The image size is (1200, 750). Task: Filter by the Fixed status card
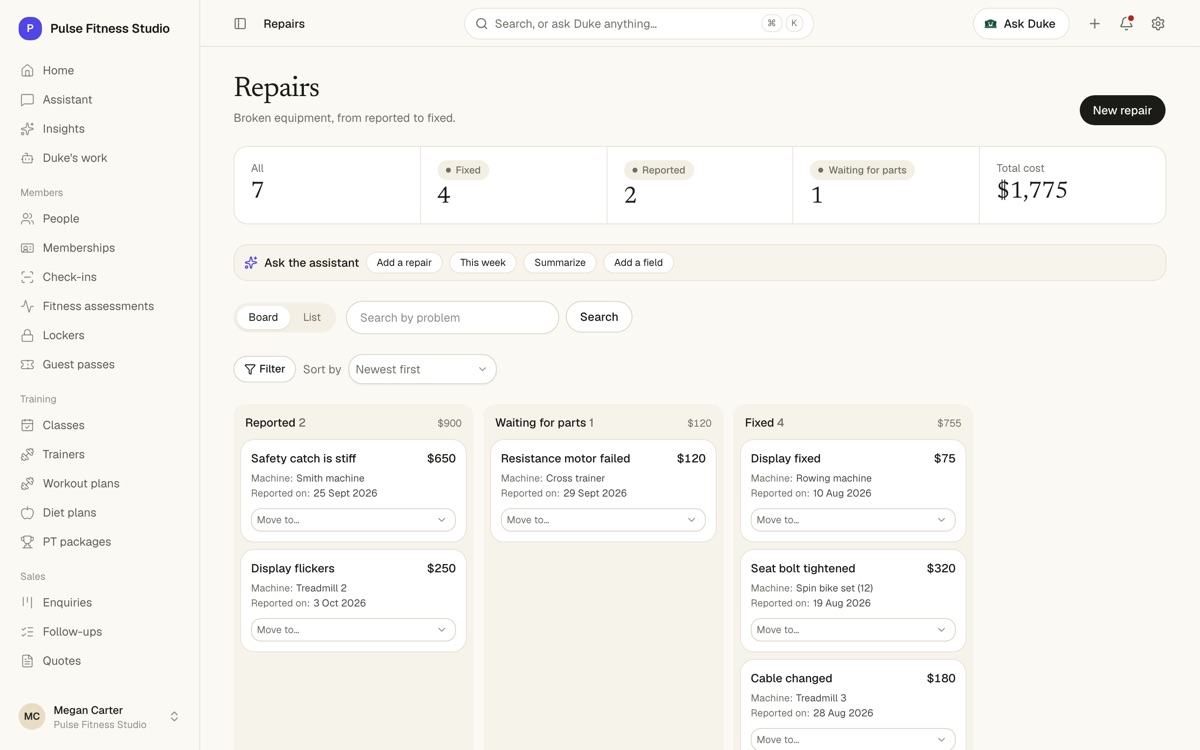pyautogui.click(x=513, y=185)
